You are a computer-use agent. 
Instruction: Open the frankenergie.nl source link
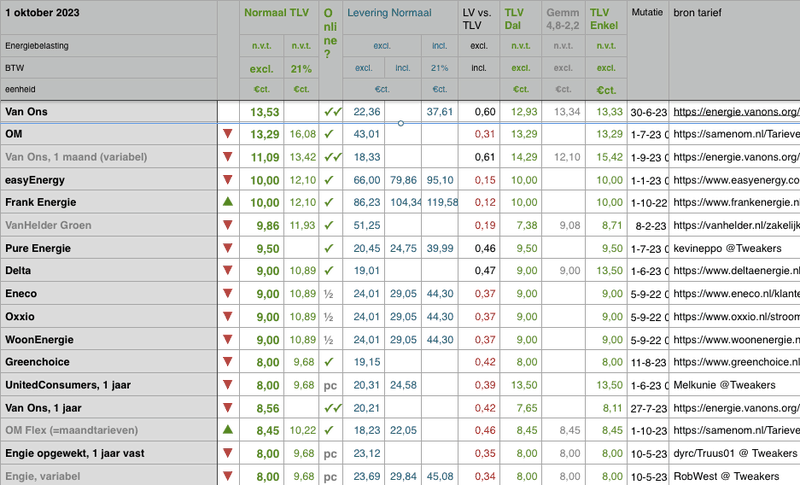pyautogui.click(x=736, y=202)
